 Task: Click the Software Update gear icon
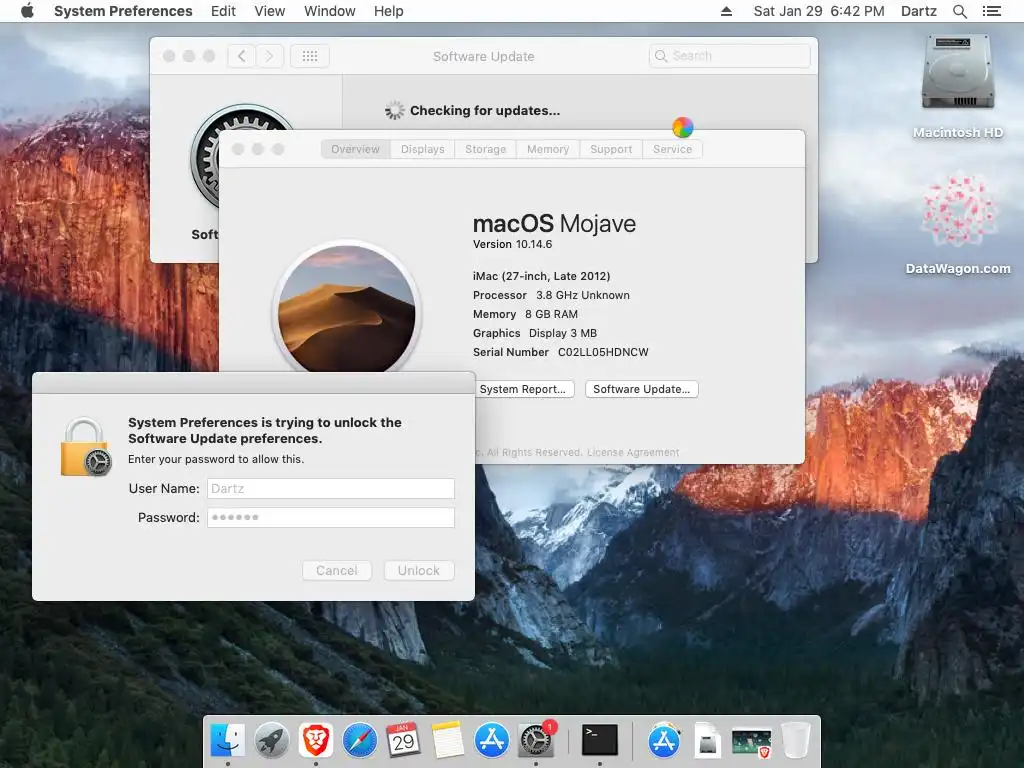tap(240, 157)
